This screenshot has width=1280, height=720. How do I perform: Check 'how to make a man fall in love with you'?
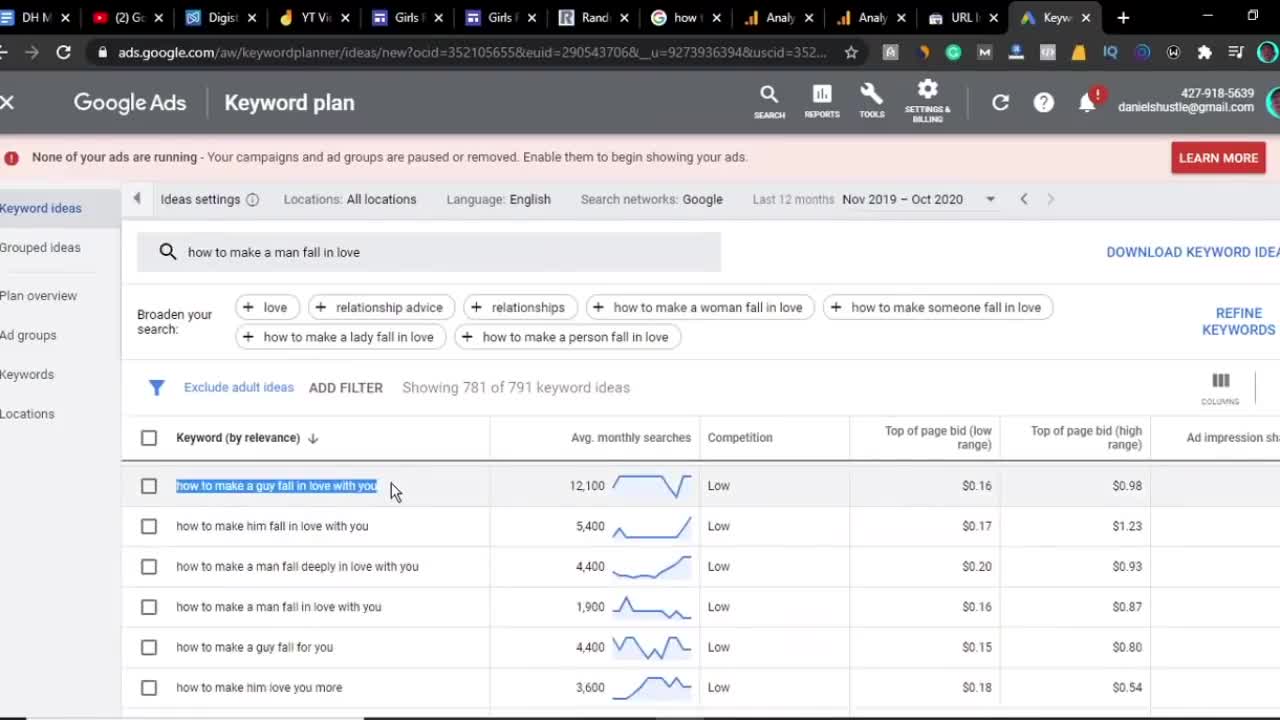[x=149, y=607]
